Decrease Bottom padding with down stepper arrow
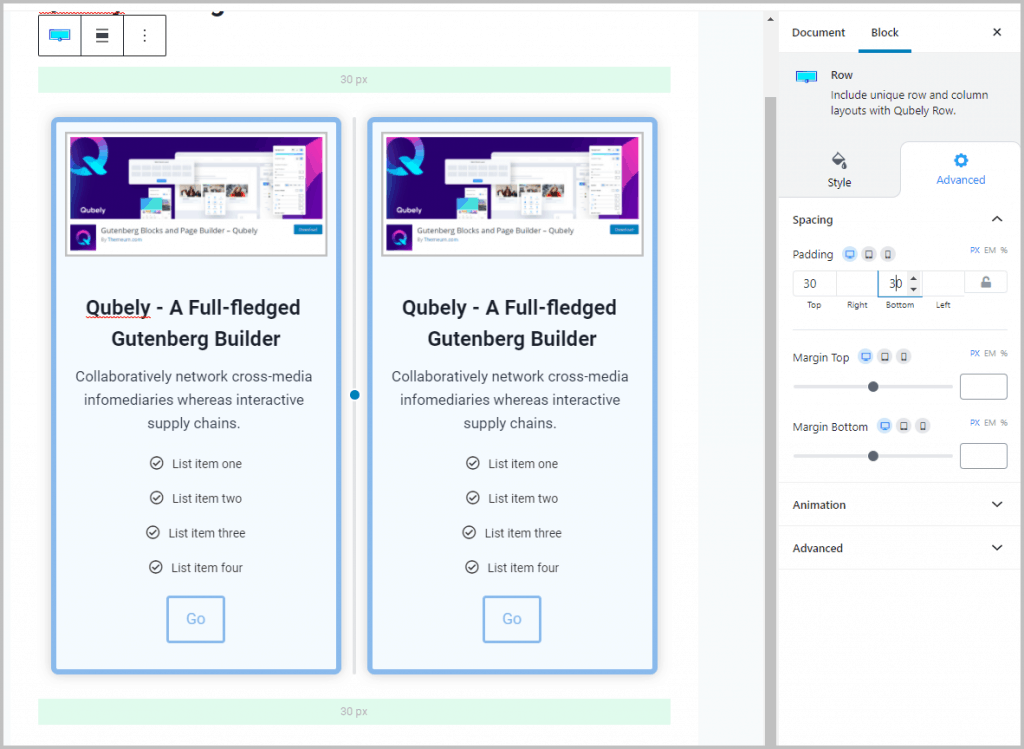The image size is (1024, 749). tap(914, 288)
